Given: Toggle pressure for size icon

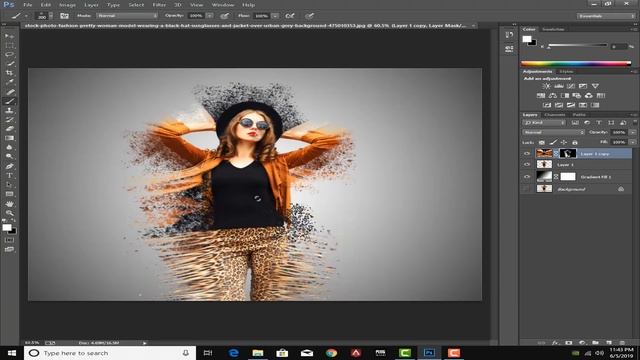Looking at the screenshot, I should (x=310, y=16).
